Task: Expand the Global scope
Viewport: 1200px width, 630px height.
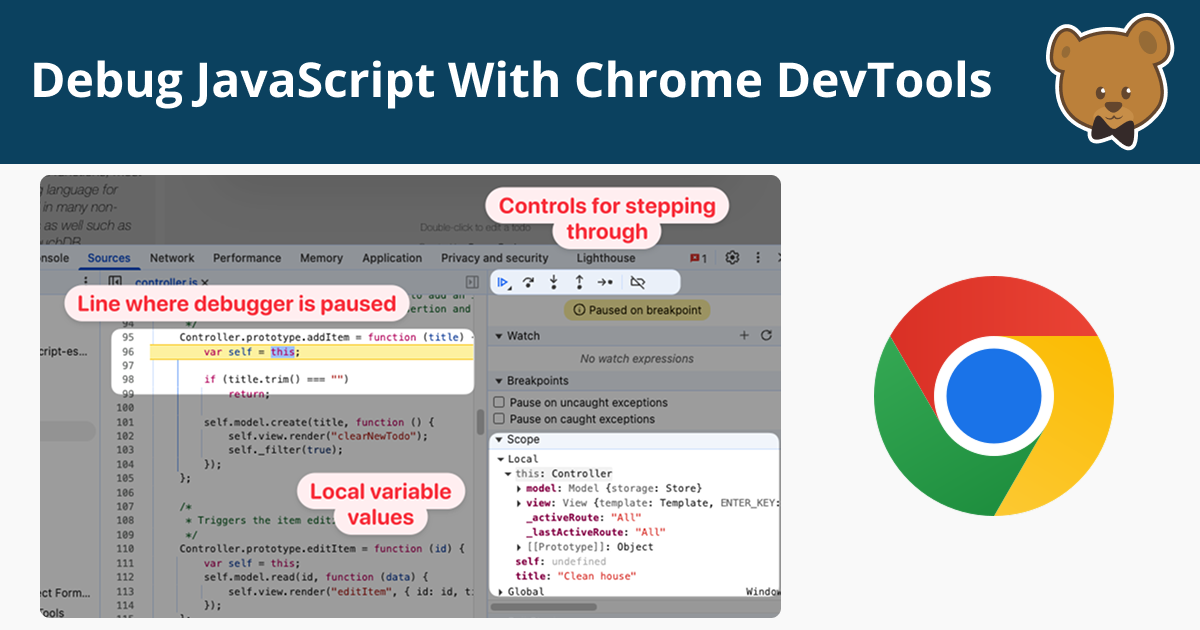Action: tap(500, 592)
